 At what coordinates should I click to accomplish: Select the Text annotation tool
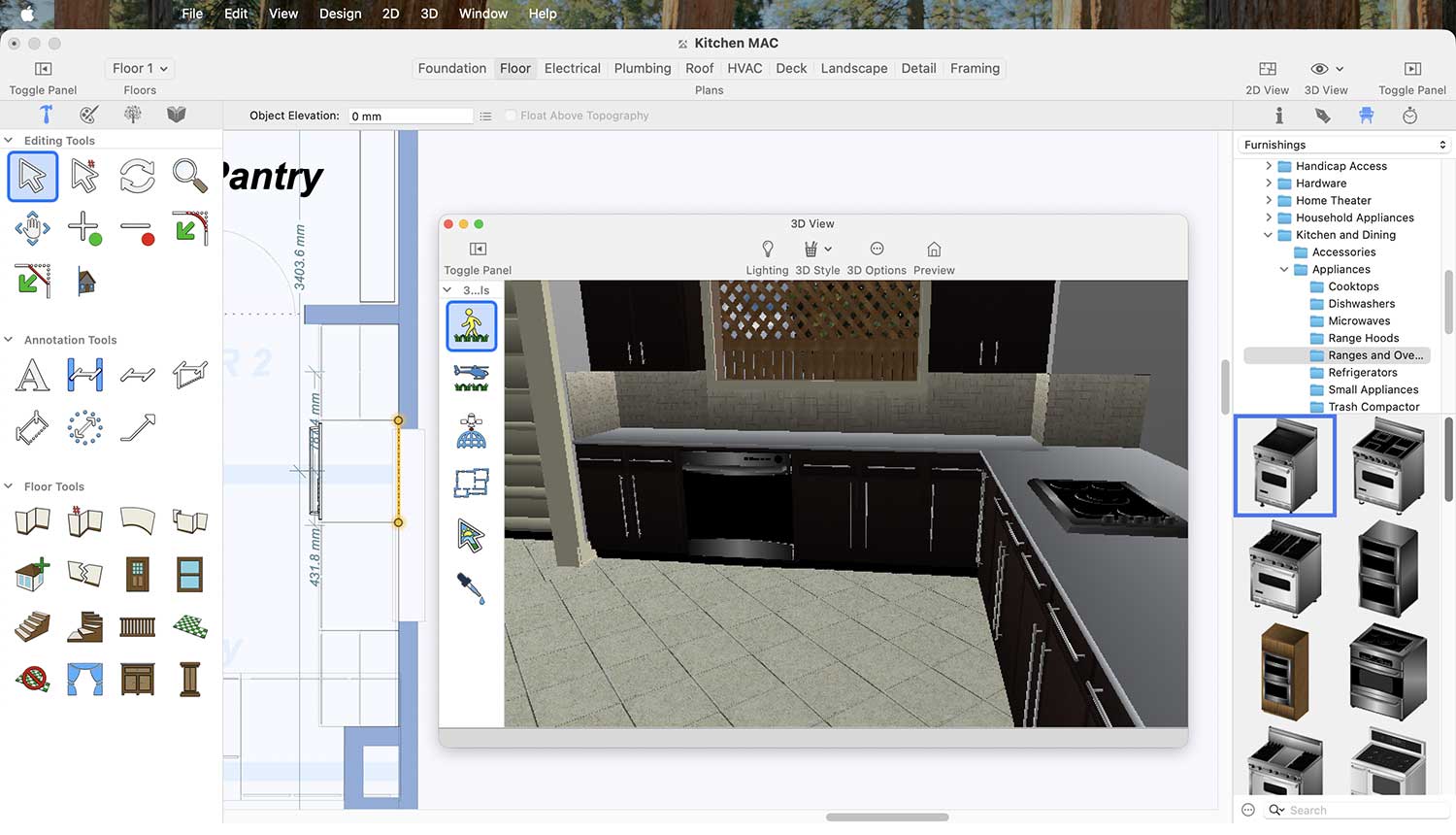pos(32,375)
